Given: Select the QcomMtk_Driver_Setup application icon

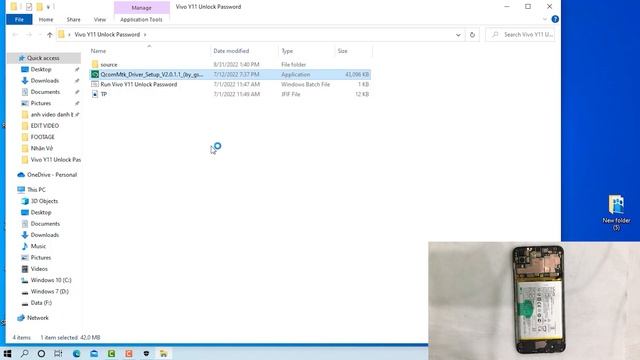Looking at the screenshot, I should click(95, 74).
